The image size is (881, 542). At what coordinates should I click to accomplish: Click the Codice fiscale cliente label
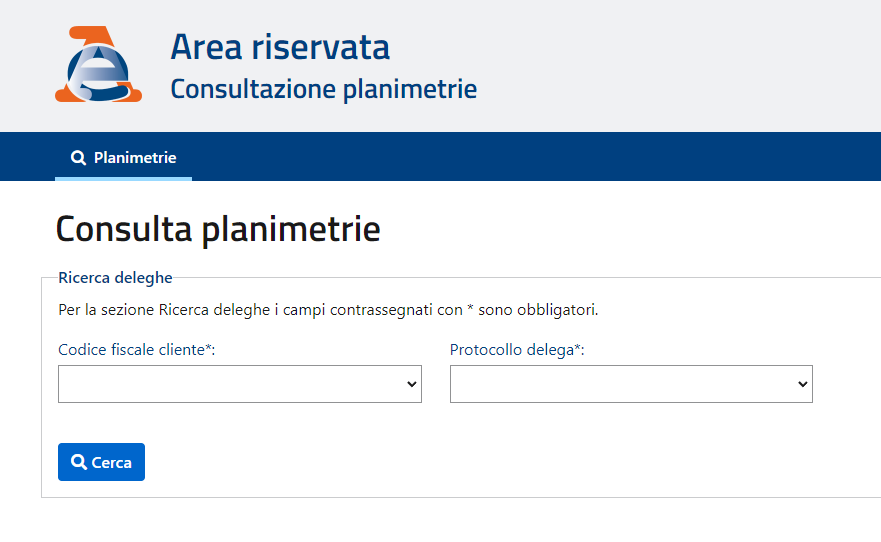(x=137, y=350)
